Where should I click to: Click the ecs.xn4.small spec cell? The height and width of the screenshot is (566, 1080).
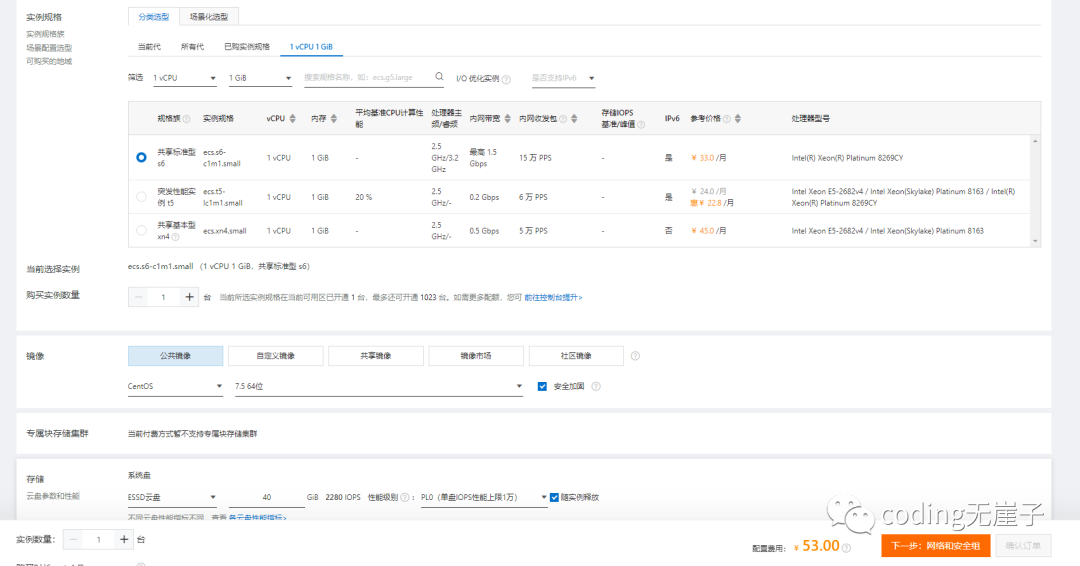click(x=225, y=231)
